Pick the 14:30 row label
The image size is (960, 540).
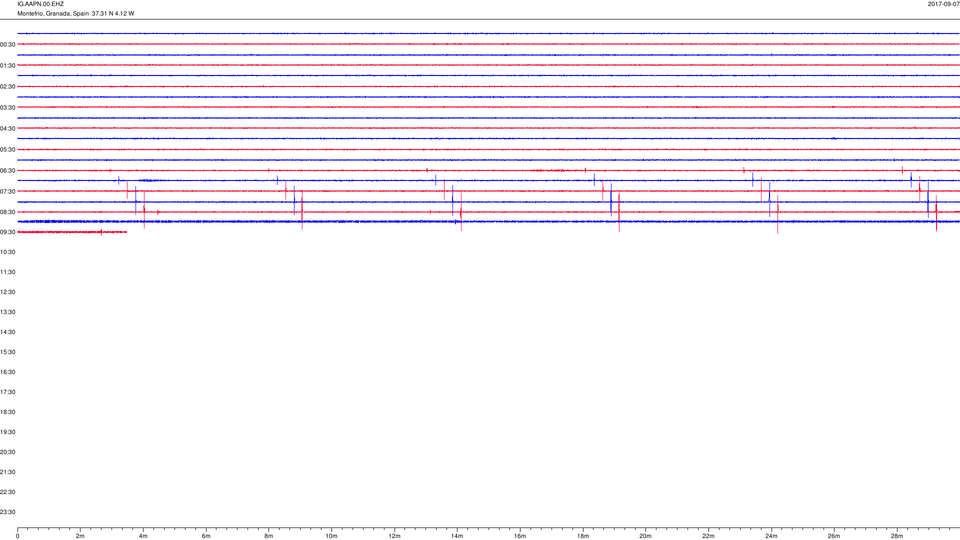(x=7, y=332)
